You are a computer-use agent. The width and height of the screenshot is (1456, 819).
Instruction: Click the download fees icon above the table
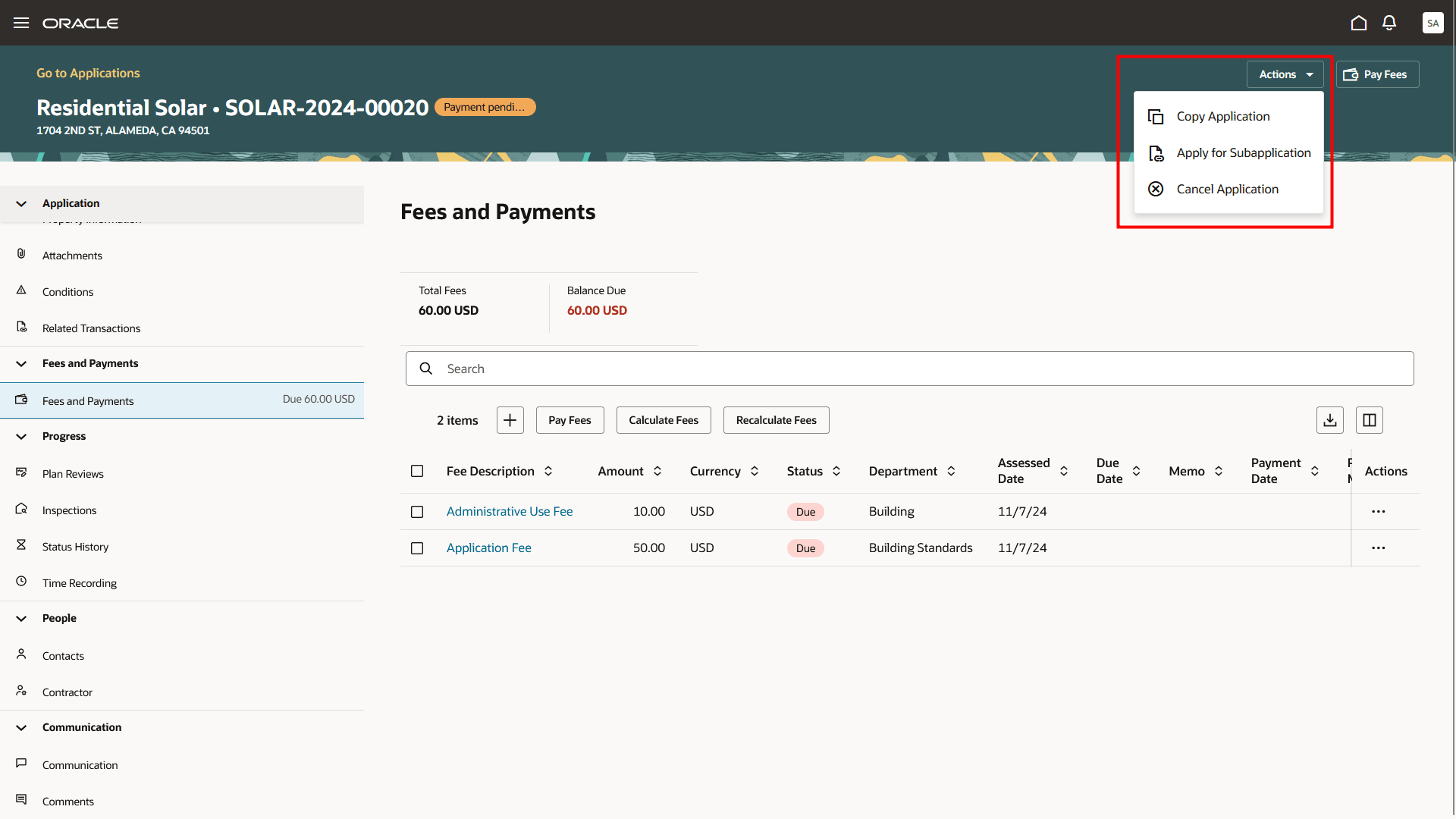[x=1329, y=419]
